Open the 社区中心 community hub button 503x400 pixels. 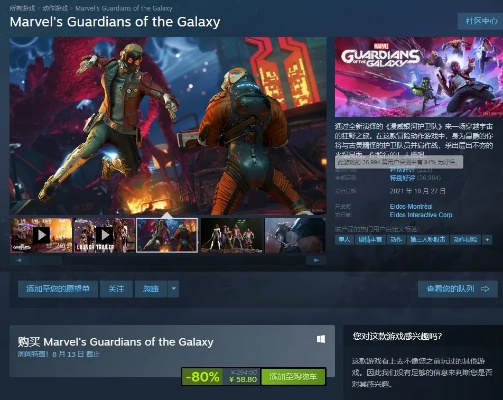(x=481, y=21)
